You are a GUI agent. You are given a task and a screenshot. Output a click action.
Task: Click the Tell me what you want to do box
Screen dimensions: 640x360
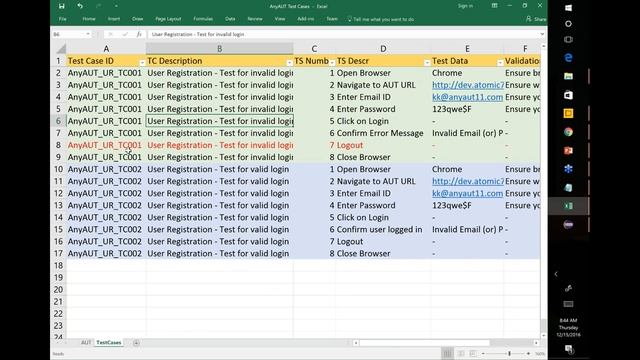(x=381, y=19)
